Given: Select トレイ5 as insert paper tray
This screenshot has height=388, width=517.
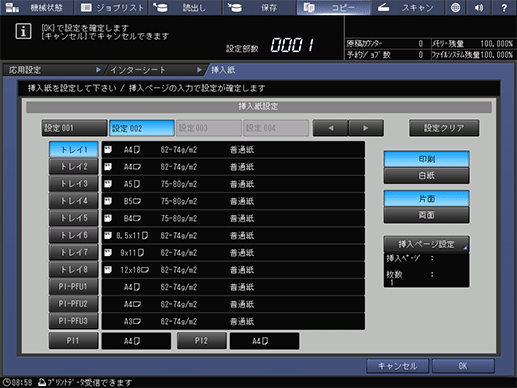Looking at the screenshot, I should 74,218.
